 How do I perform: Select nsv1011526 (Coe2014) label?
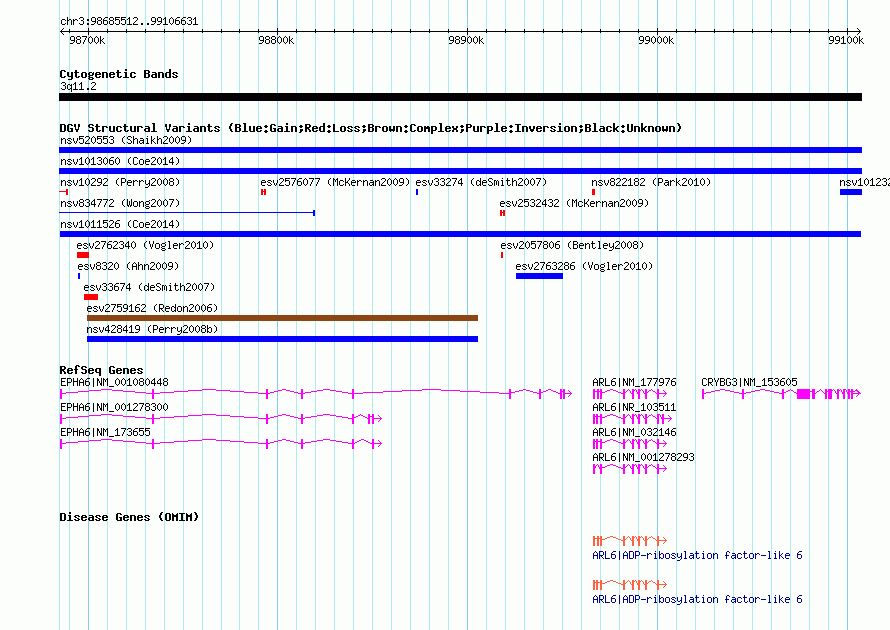click(x=120, y=224)
